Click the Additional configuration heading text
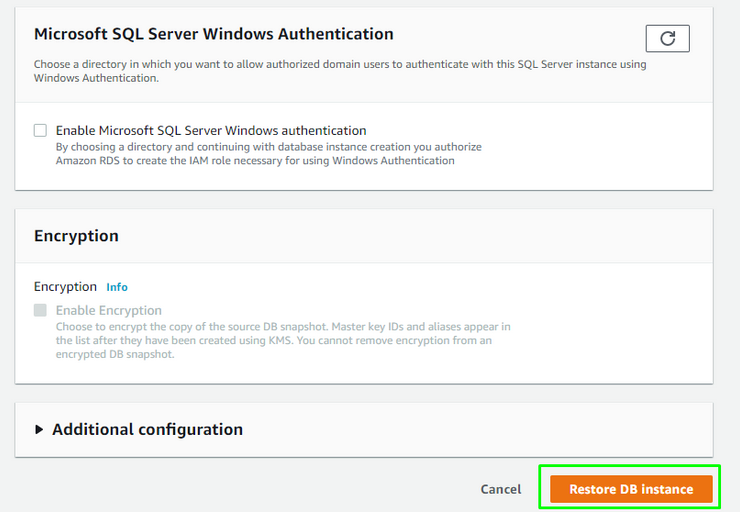Screen dimensions: 740x512 147,429
